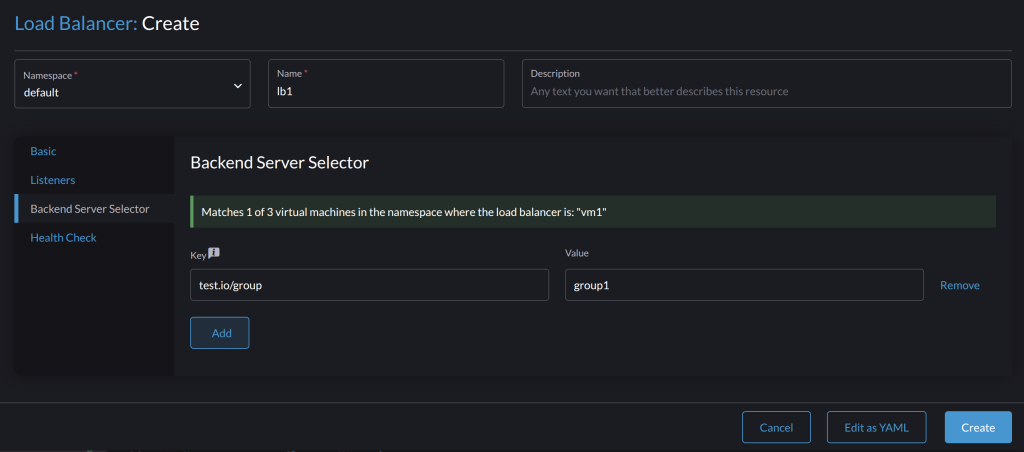Click into the Description text field
1024x452 pixels.
pos(766,91)
